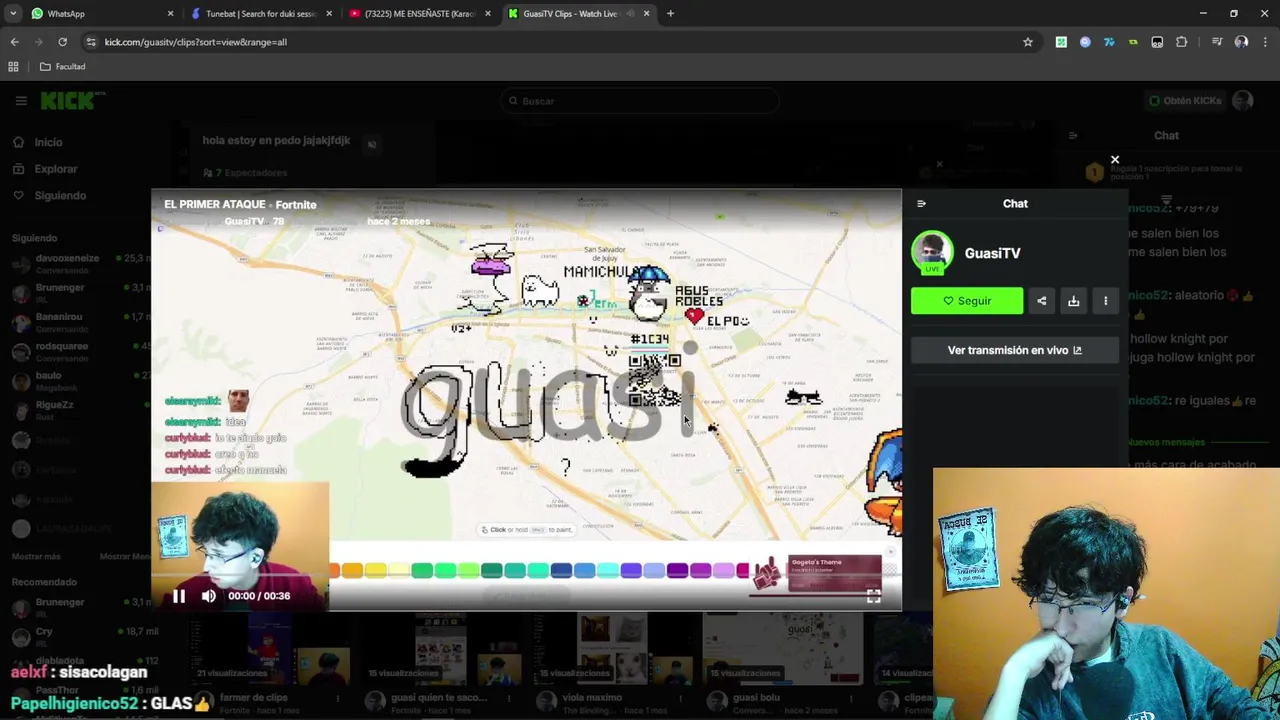Viewport: 1280px width, 720px height.
Task: Open browser media control icon
Action: tap(1217, 42)
